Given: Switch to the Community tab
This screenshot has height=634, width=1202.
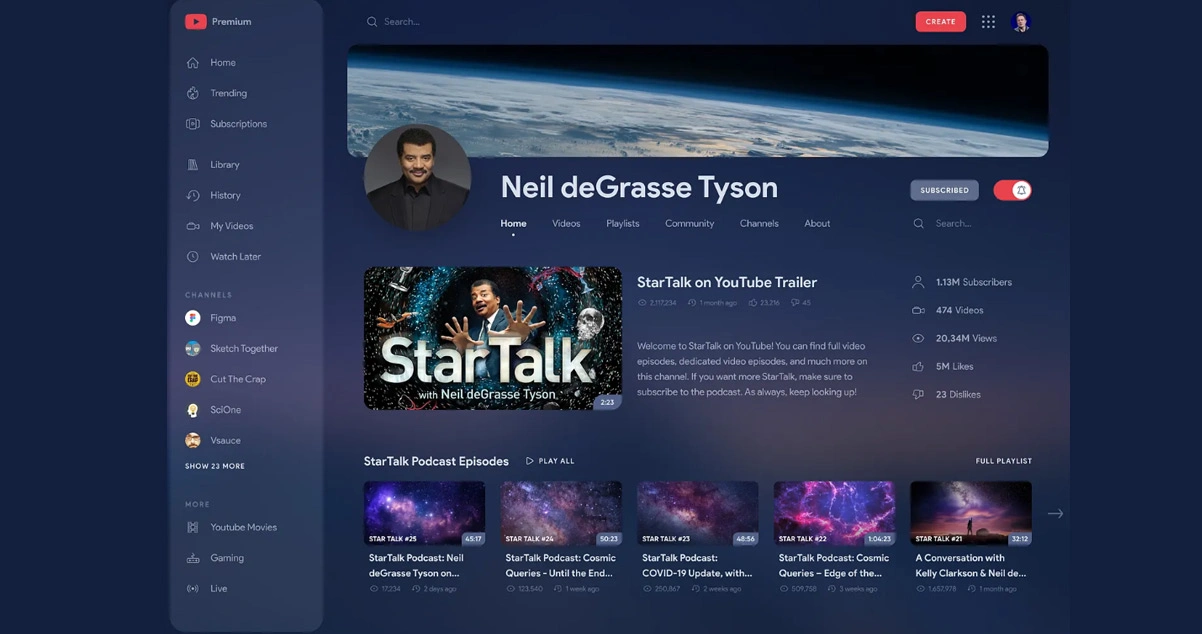Looking at the screenshot, I should click(690, 224).
